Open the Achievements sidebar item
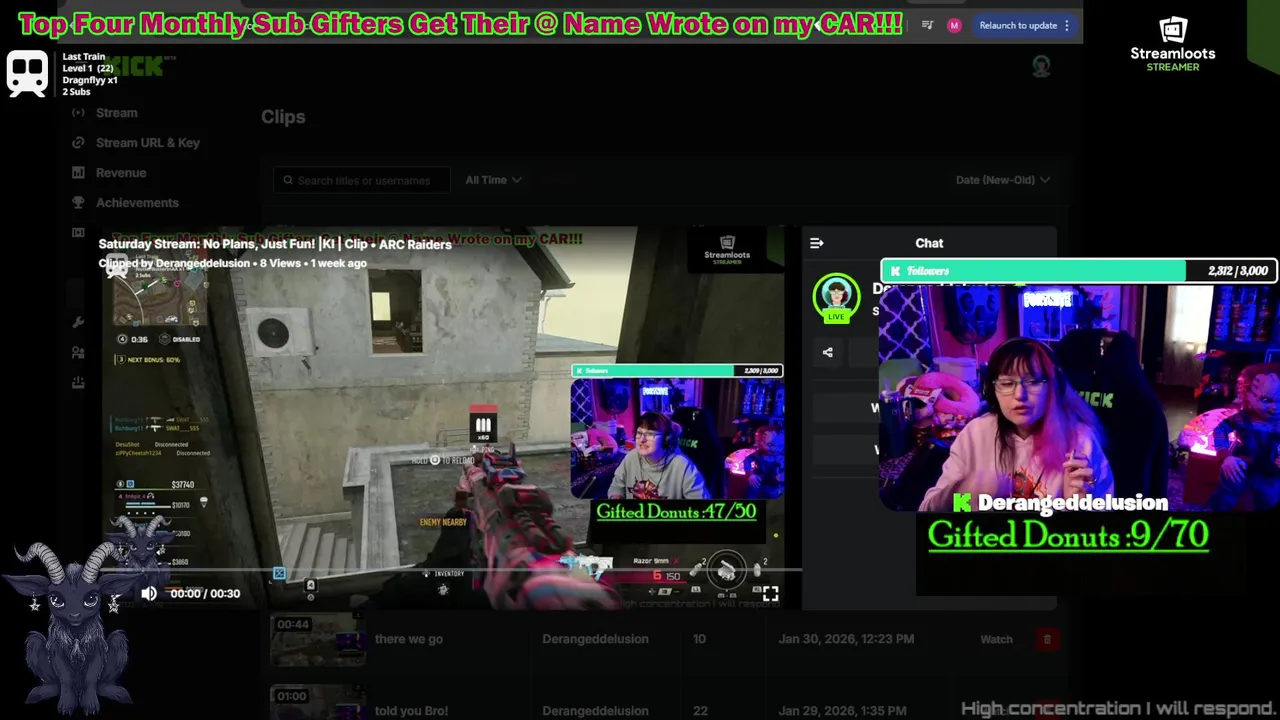The width and height of the screenshot is (1280, 720). tap(137, 203)
